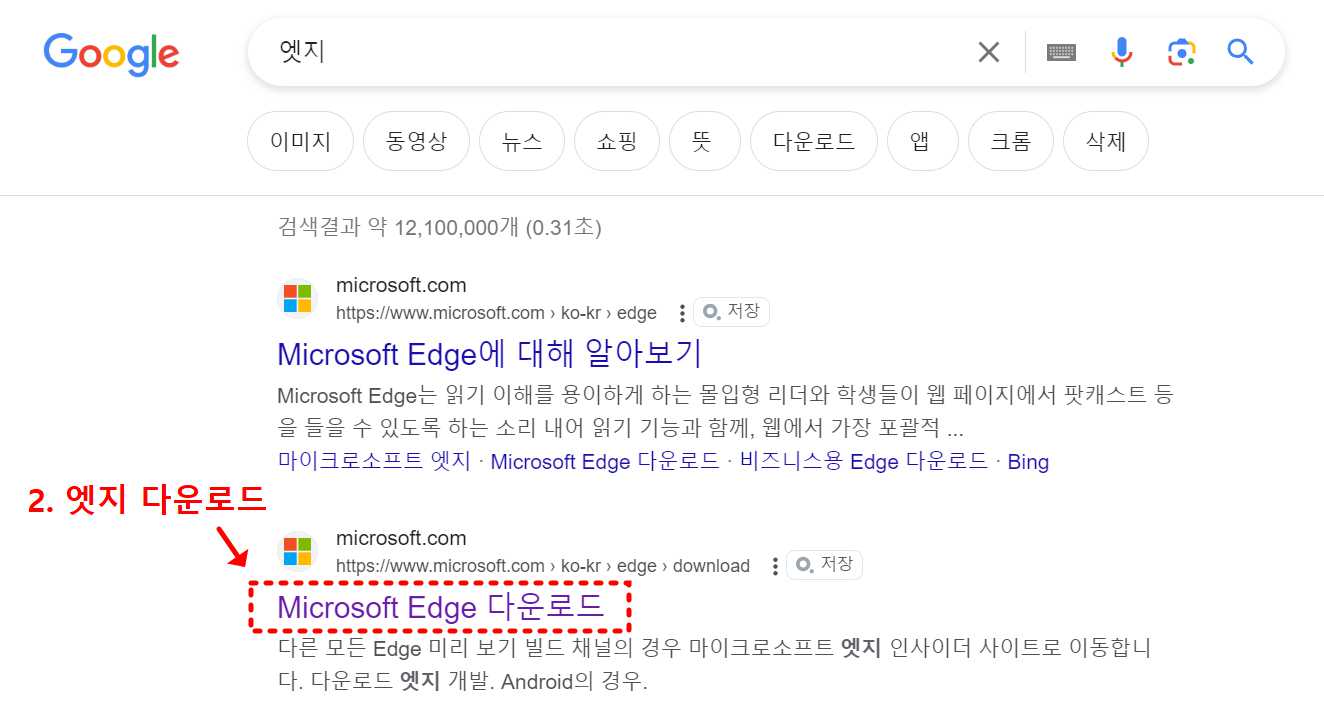1324x723 pixels.
Task: Click the first result's description snippet
Action: pos(725,413)
